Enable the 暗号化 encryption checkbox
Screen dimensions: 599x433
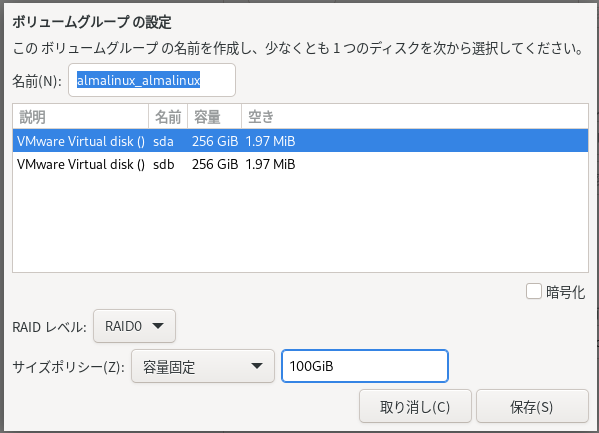(533, 292)
